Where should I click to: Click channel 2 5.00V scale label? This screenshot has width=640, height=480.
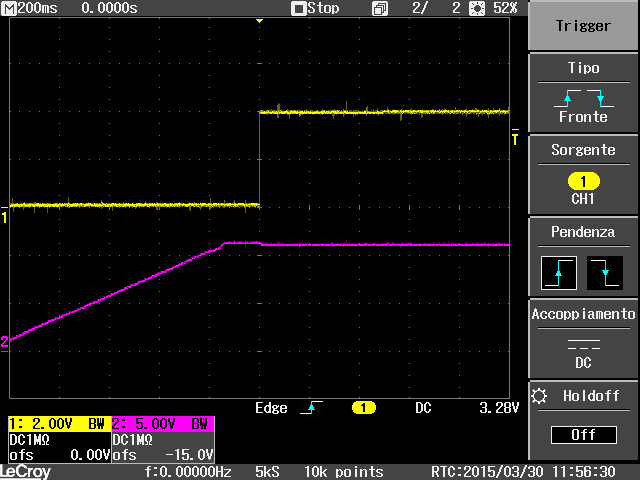click(x=155, y=424)
